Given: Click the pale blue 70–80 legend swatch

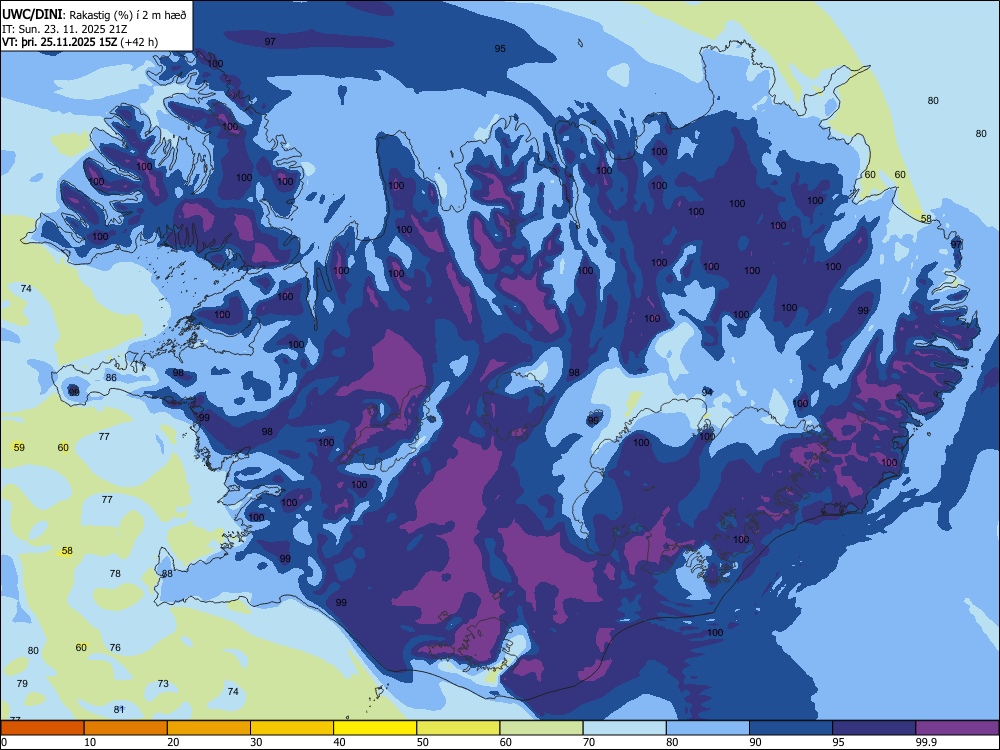Looking at the screenshot, I should (x=625, y=728).
